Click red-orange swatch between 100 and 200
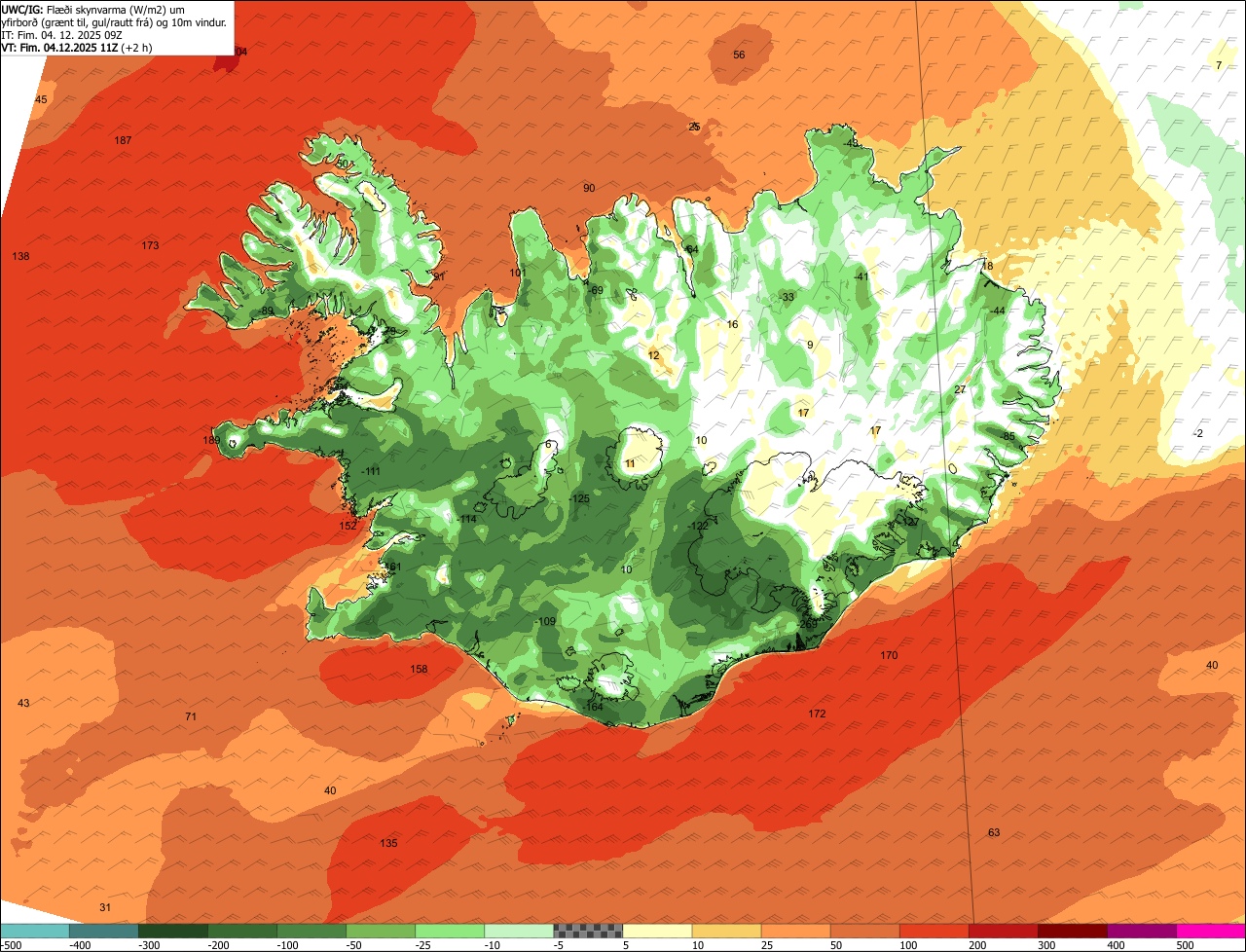This screenshot has width=1246, height=952. [x=934, y=931]
